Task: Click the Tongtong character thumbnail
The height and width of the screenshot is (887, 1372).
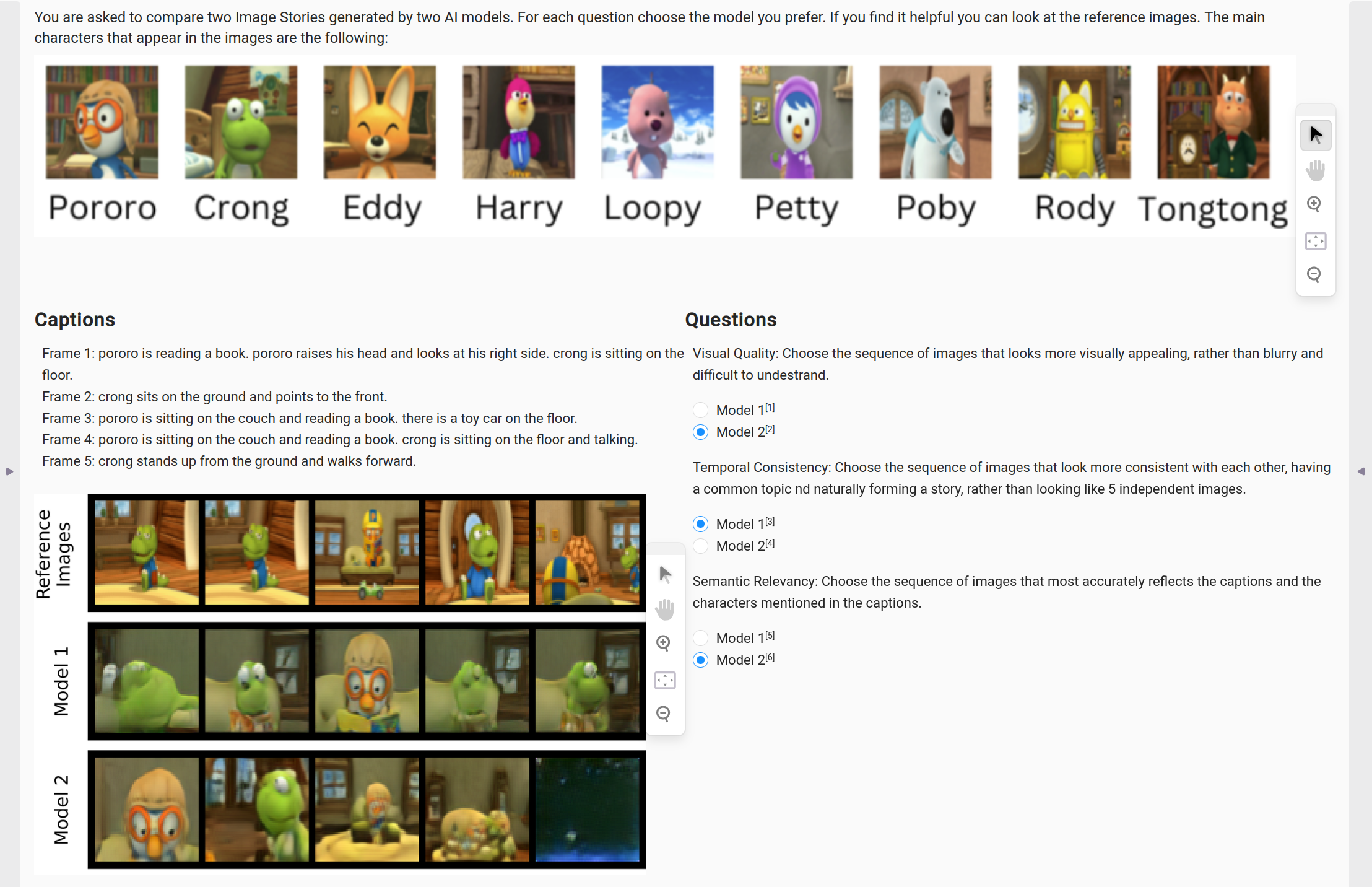Action: (1213, 122)
